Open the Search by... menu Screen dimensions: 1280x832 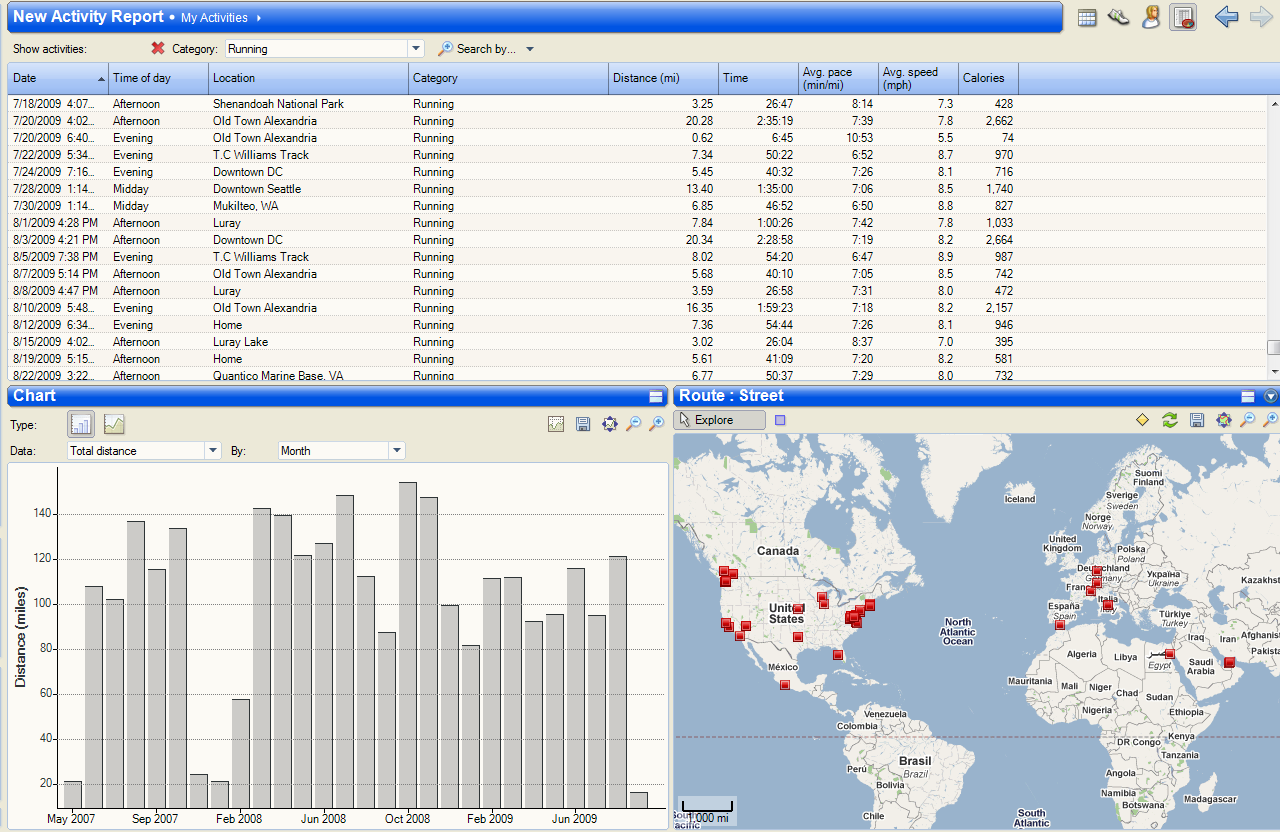486,48
